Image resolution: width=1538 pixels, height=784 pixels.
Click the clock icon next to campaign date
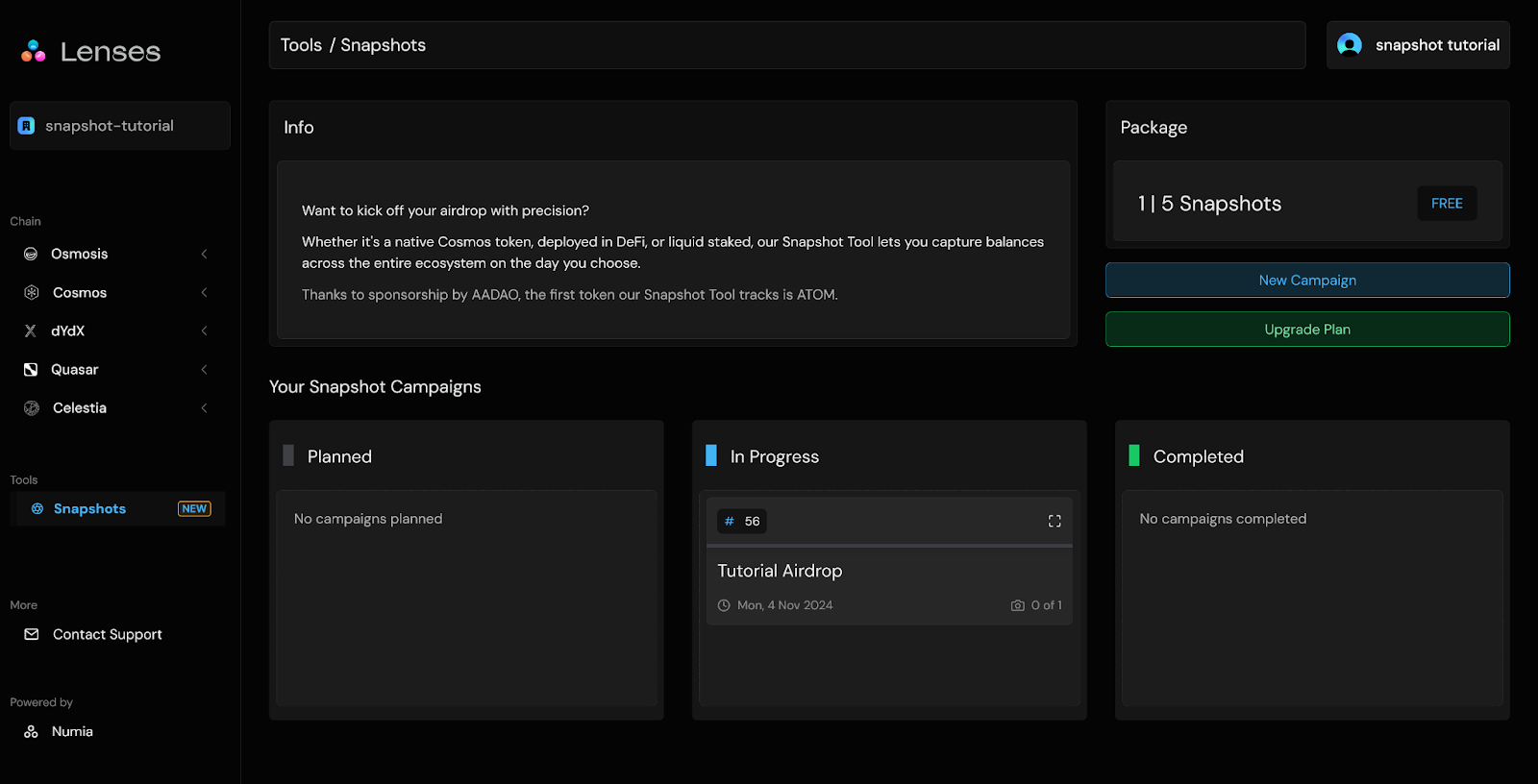[x=724, y=605]
